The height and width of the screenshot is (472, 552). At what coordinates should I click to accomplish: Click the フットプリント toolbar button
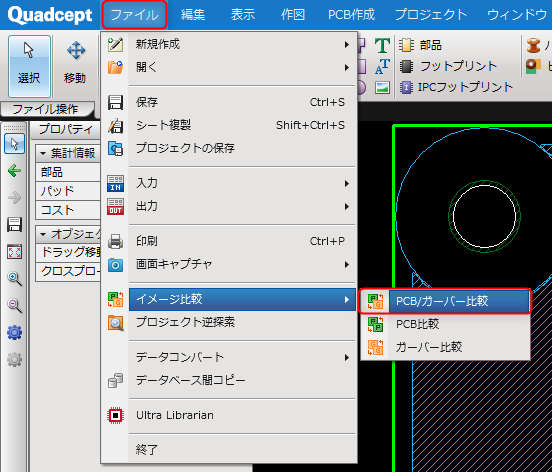click(448, 66)
